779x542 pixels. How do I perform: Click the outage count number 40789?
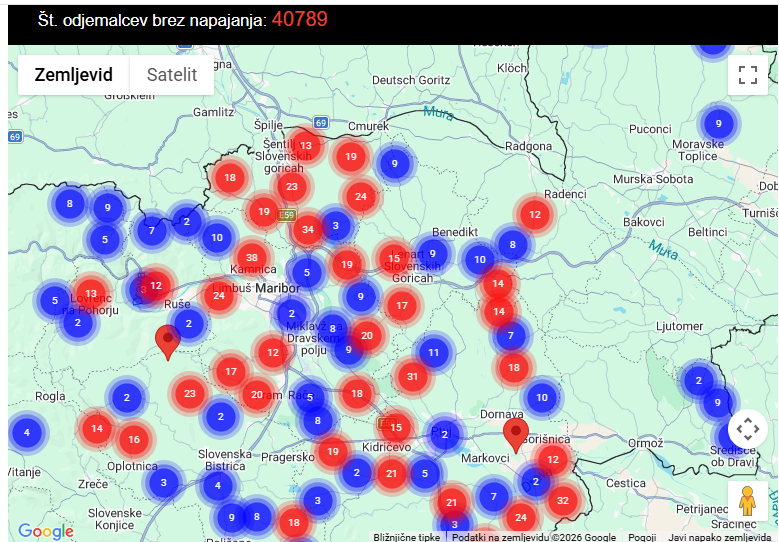tap(299, 19)
